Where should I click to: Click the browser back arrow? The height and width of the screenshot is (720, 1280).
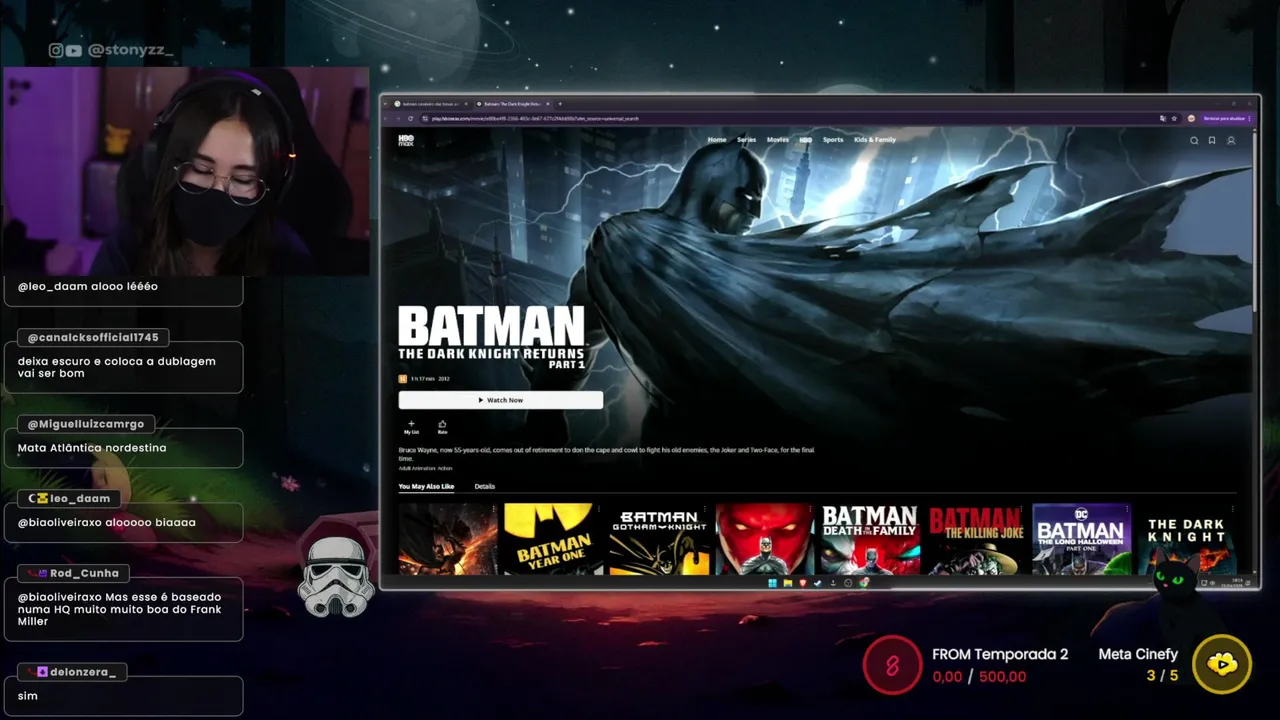pos(387,118)
